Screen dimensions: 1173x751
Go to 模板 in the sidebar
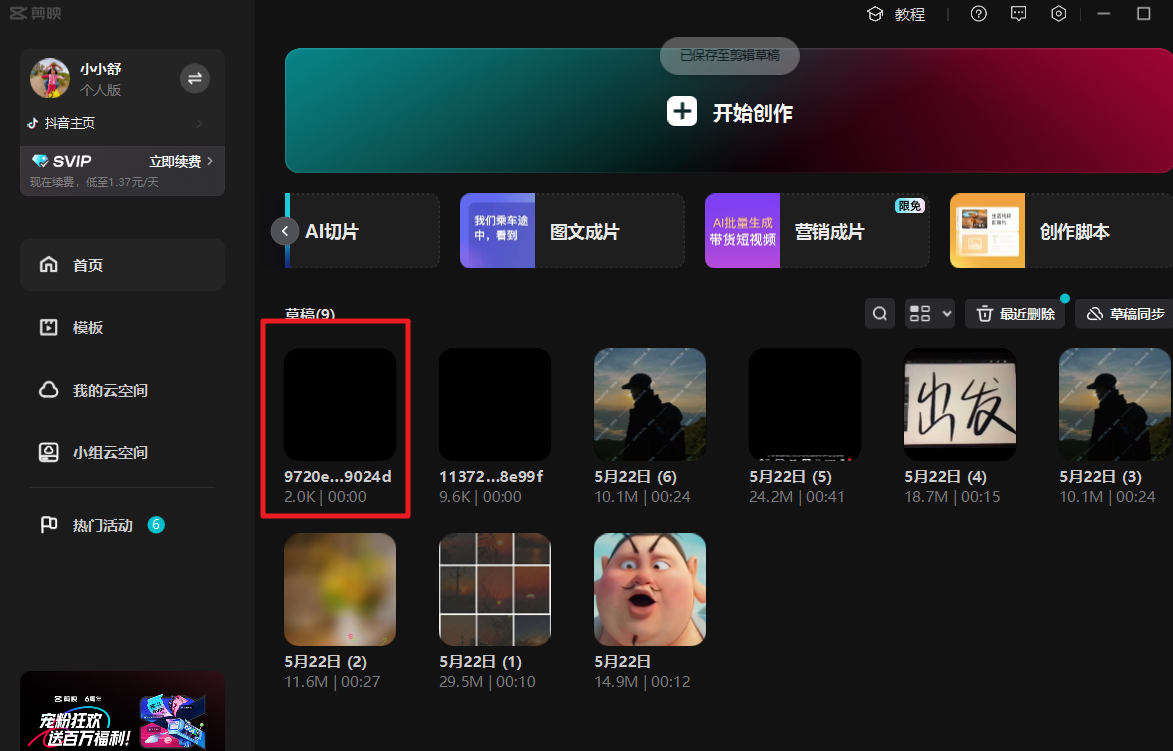[122, 328]
